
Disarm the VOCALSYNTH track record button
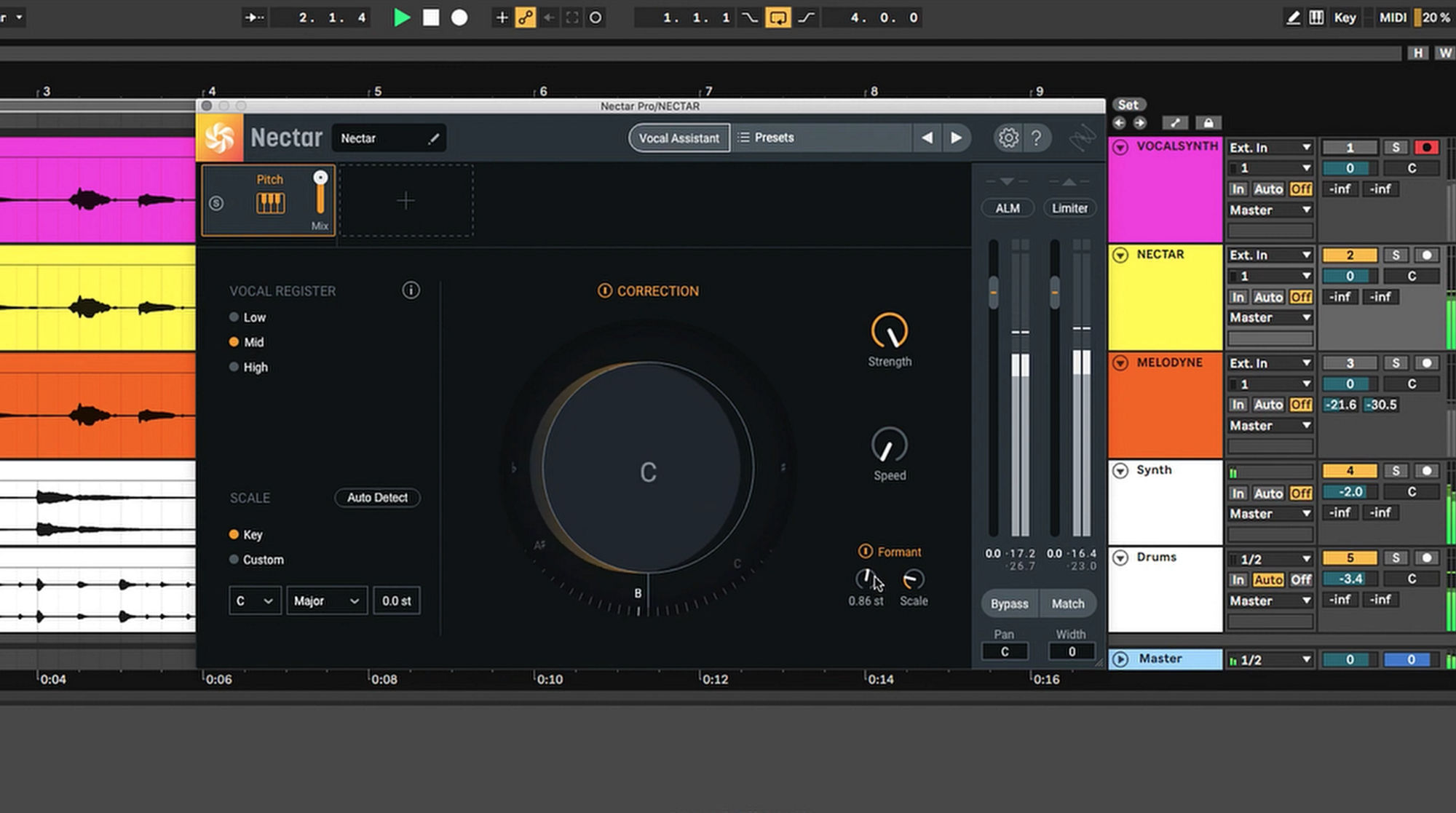pyautogui.click(x=1426, y=148)
